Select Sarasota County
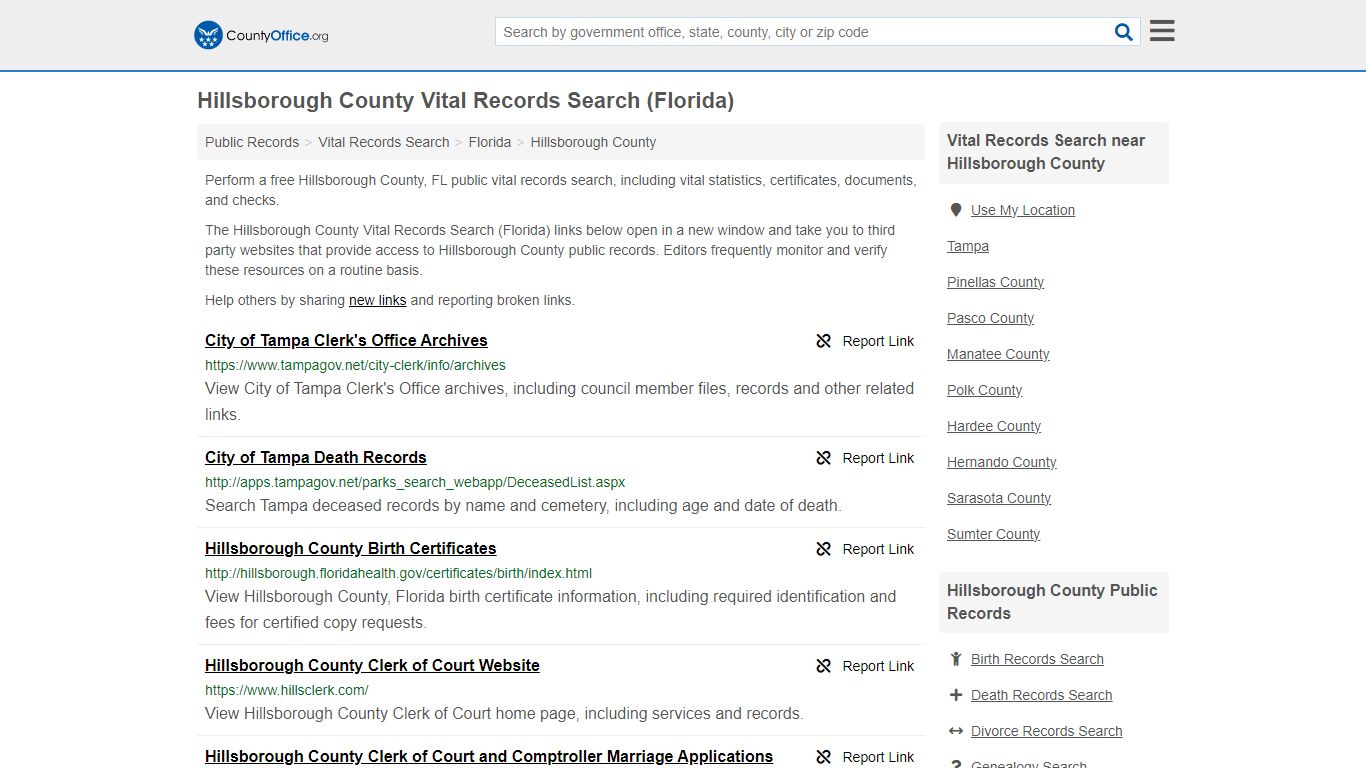This screenshot has width=1366, height=768. point(999,498)
